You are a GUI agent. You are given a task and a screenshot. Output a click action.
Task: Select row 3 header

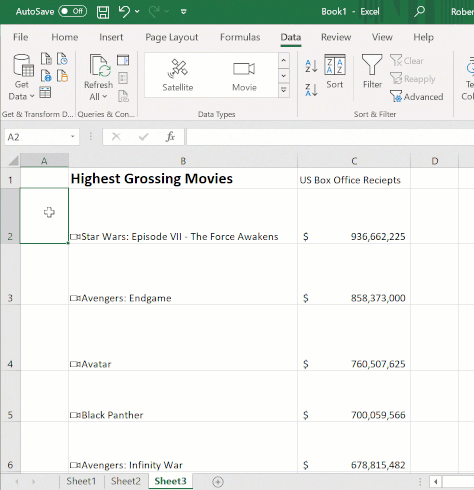[x=10, y=274]
